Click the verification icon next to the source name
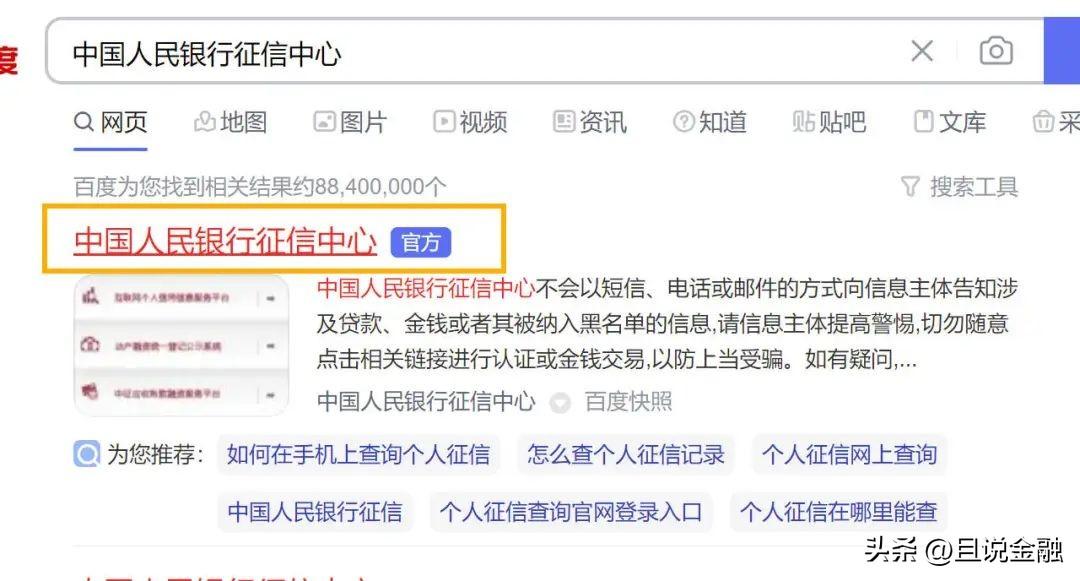 pyautogui.click(x=560, y=402)
